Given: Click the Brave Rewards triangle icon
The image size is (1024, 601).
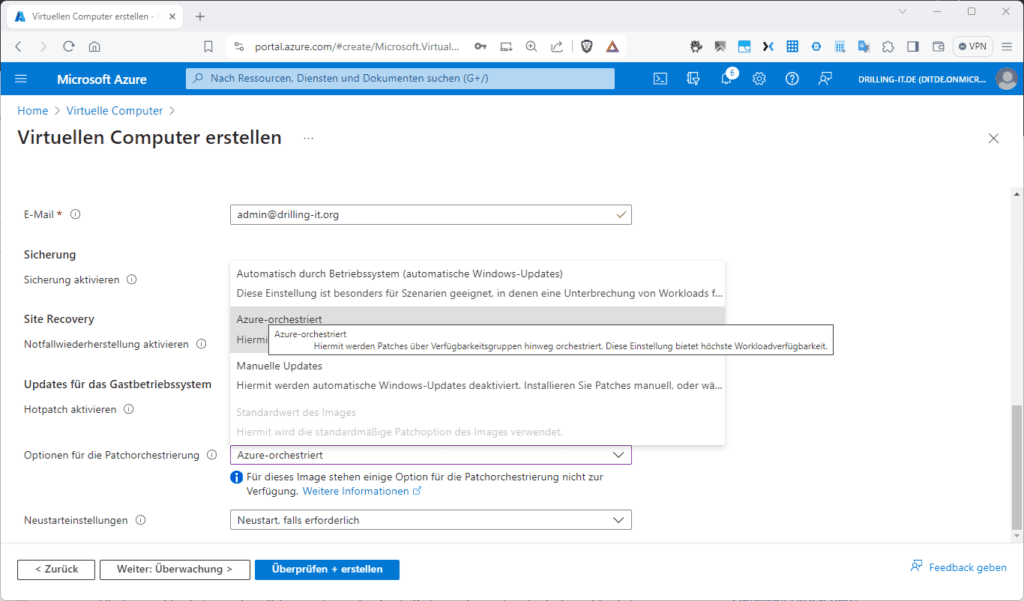Looking at the screenshot, I should tap(612, 46).
